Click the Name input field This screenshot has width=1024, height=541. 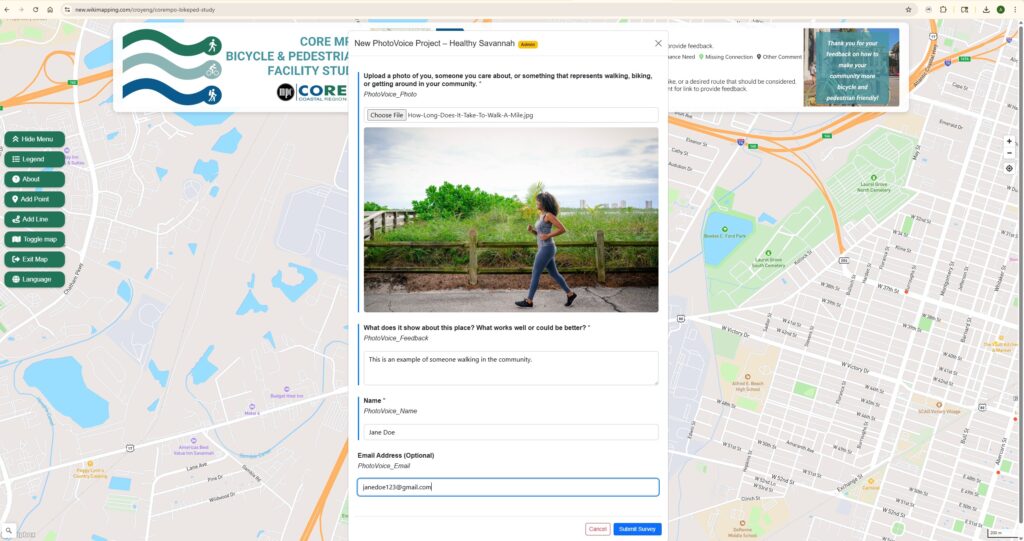coord(508,432)
